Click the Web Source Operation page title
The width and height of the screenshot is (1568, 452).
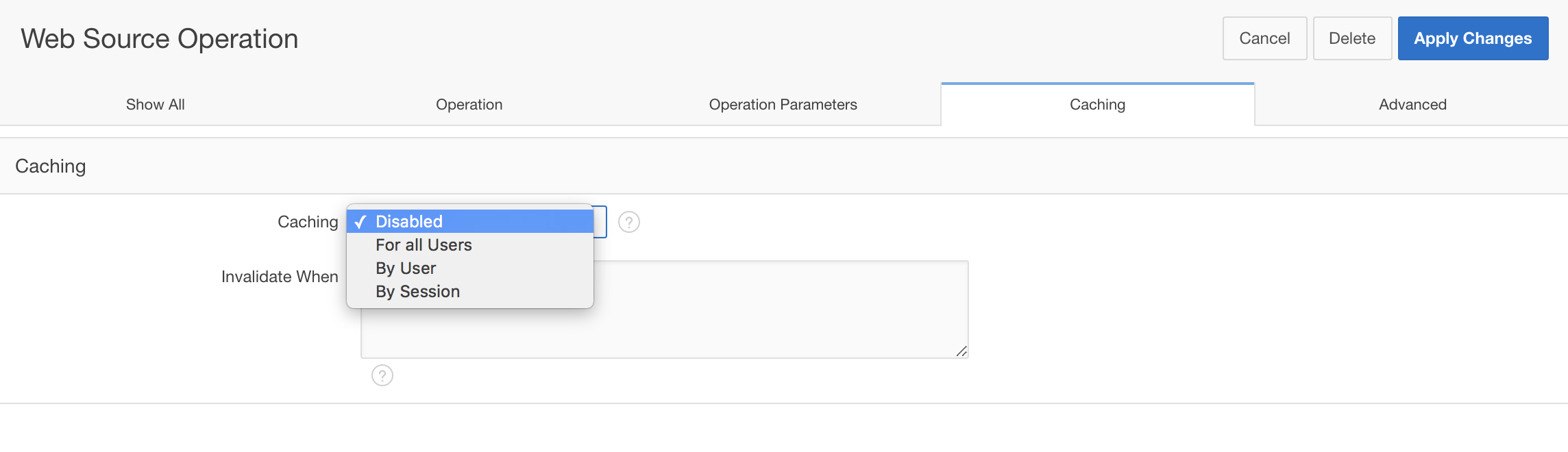(160, 39)
